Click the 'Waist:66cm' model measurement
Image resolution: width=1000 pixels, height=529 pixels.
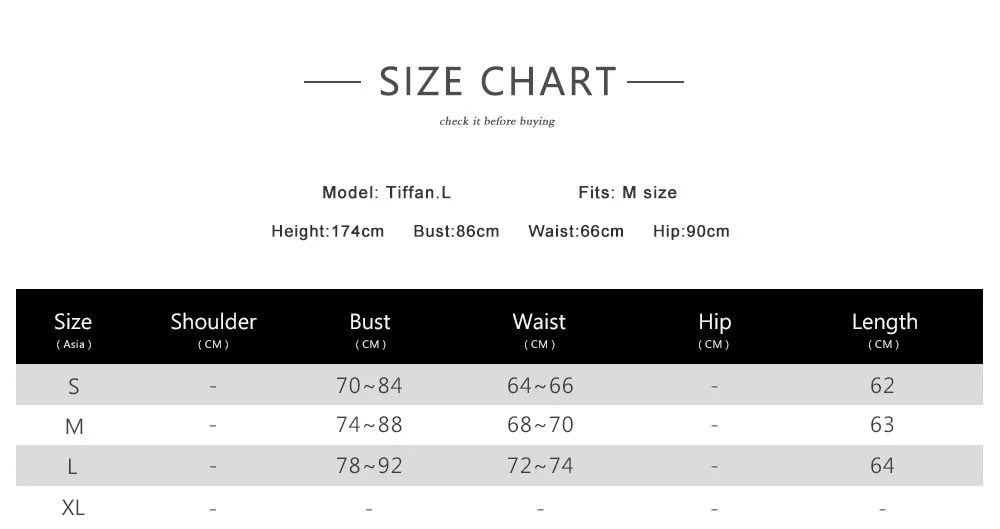click(x=575, y=231)
